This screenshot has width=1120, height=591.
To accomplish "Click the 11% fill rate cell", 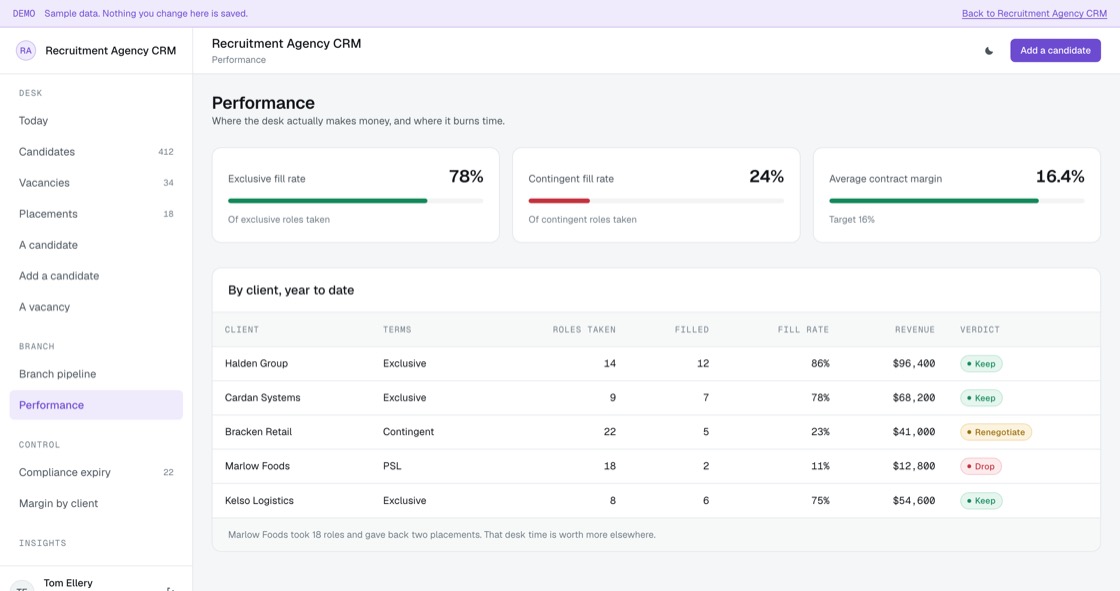I will click(820, 467).
